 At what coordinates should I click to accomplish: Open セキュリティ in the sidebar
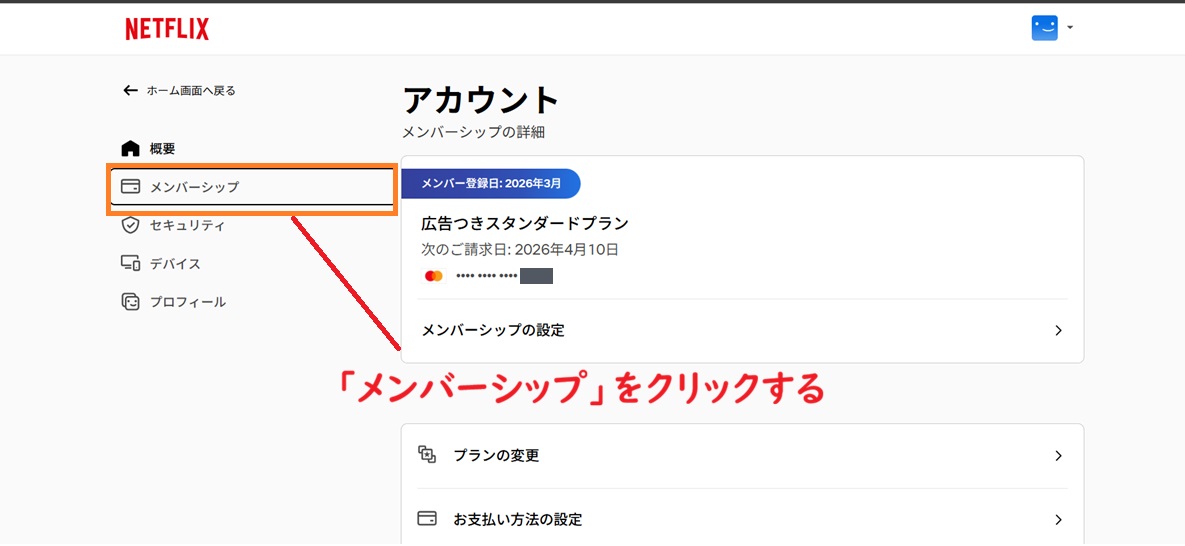187,225
